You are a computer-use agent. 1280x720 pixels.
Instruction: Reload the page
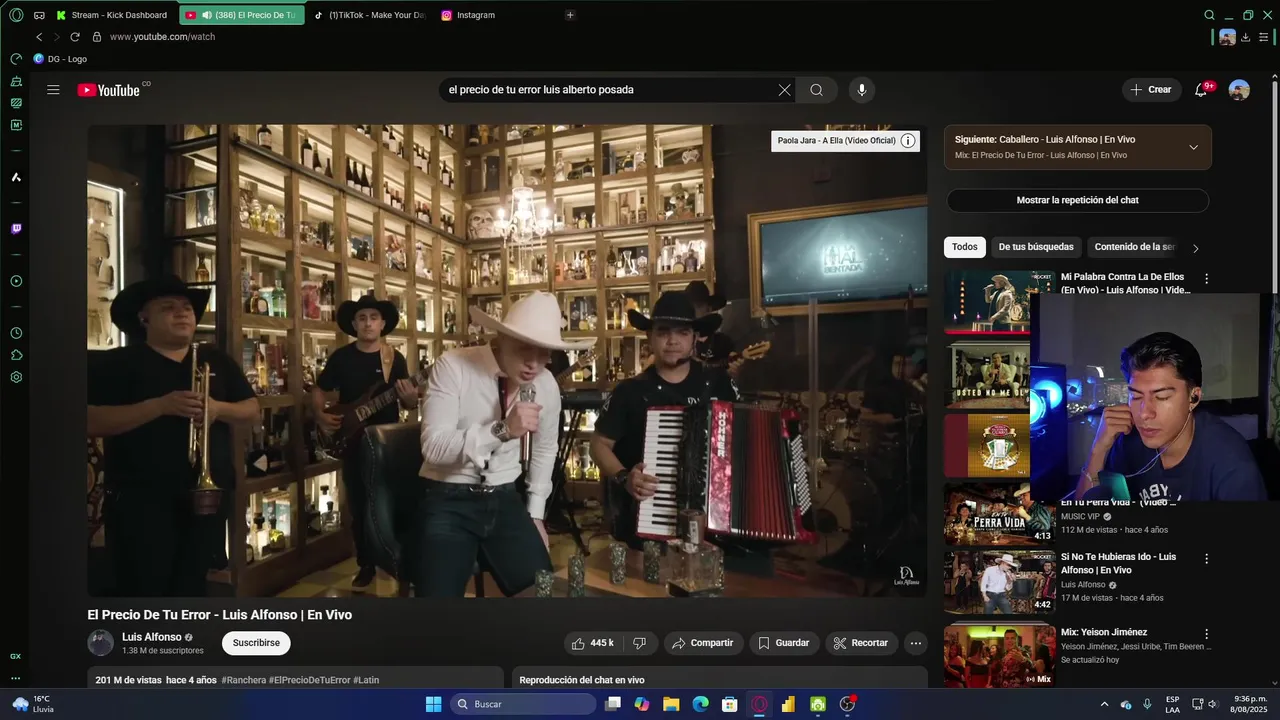[x=74, y=37]
